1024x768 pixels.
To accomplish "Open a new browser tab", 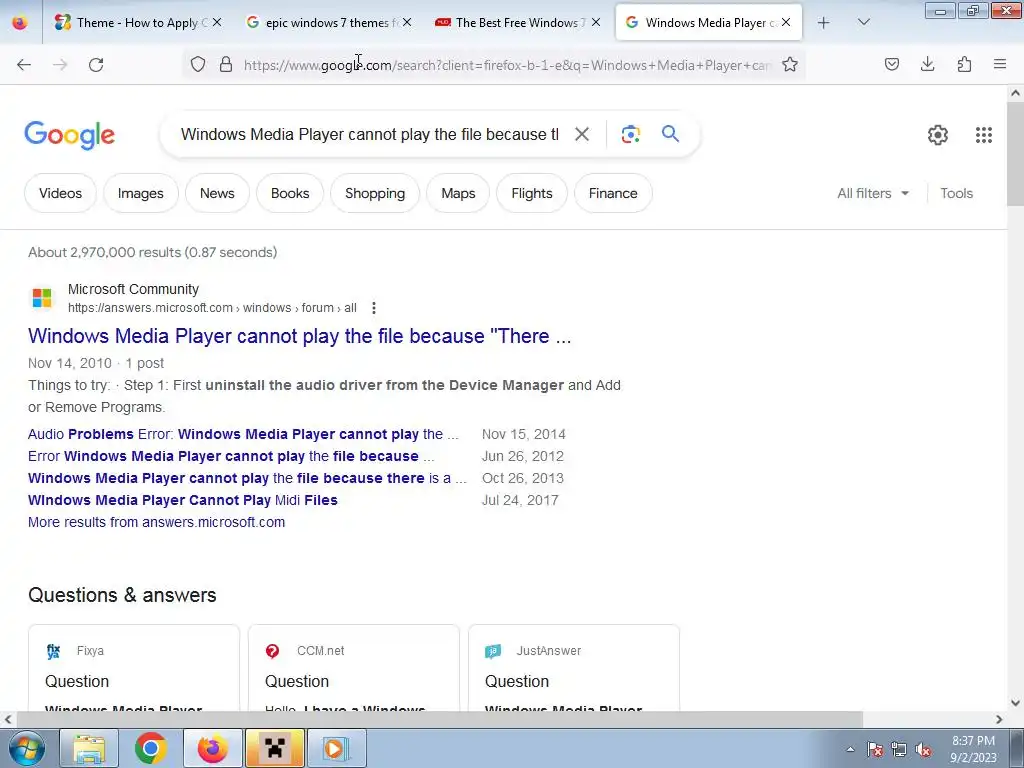I will click(x=824, y=23).
